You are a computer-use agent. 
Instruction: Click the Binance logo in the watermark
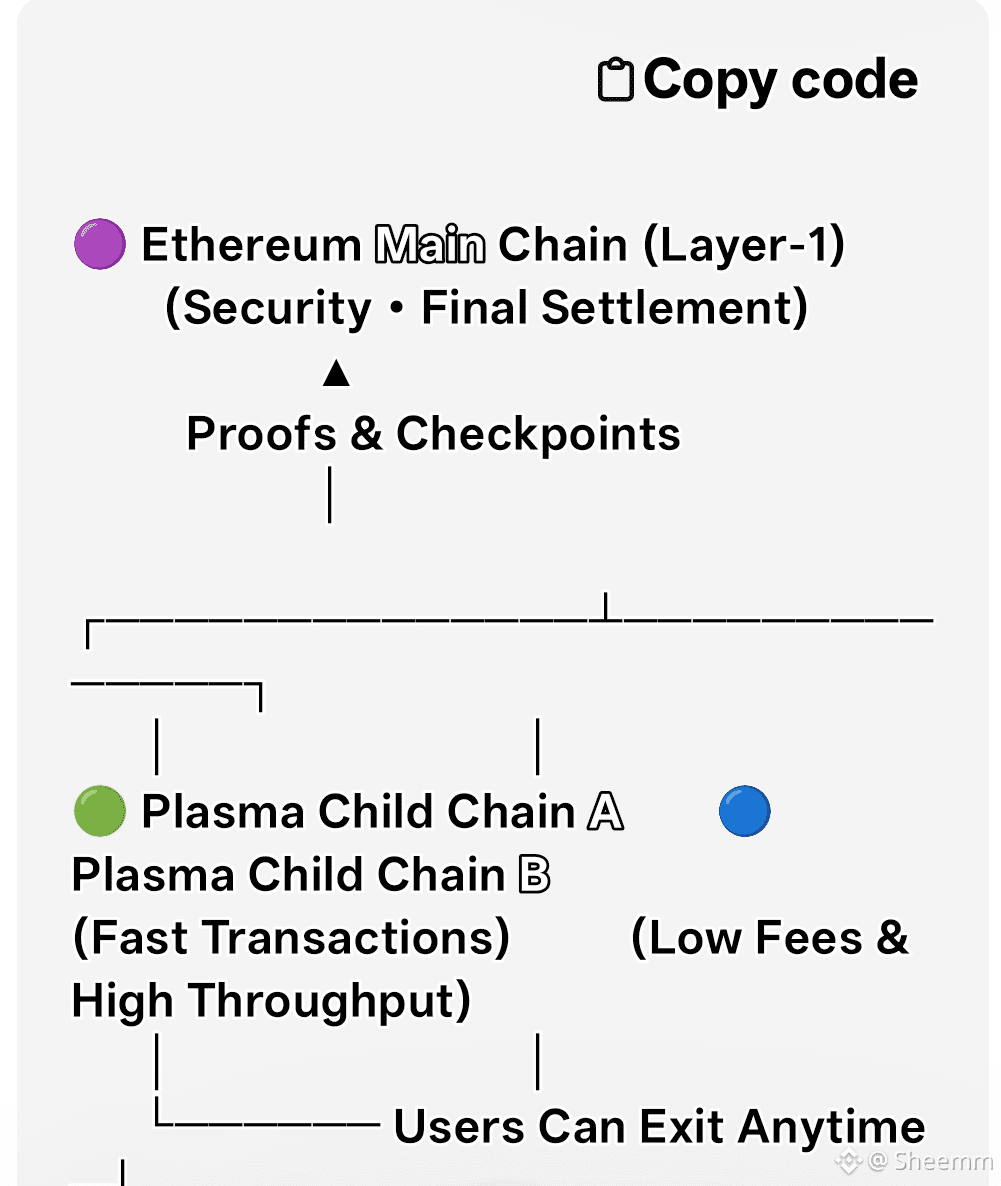click(850, 1161)
